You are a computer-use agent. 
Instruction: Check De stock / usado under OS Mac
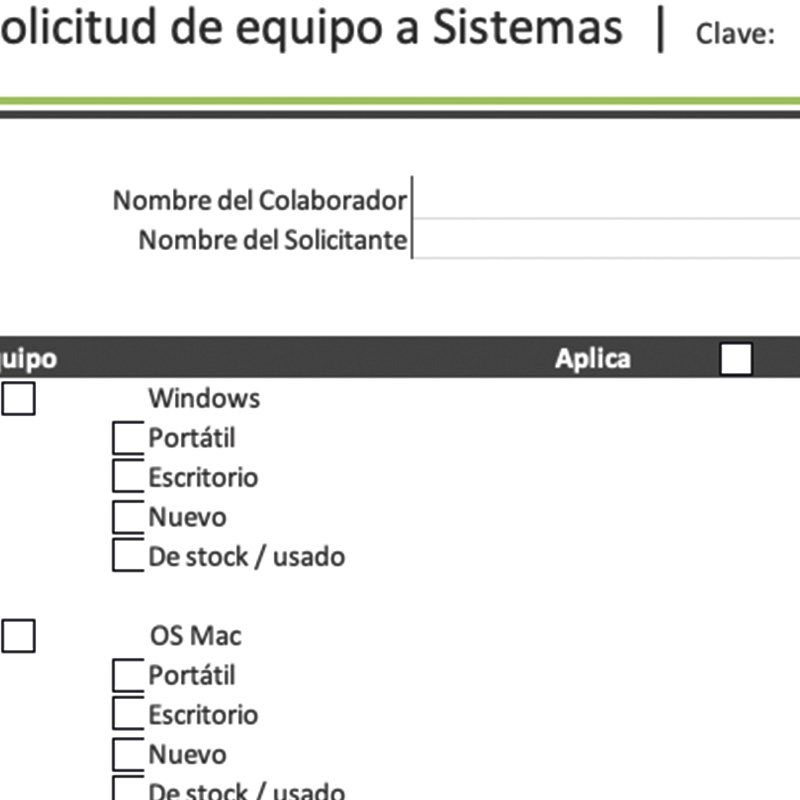pos(128,790)
